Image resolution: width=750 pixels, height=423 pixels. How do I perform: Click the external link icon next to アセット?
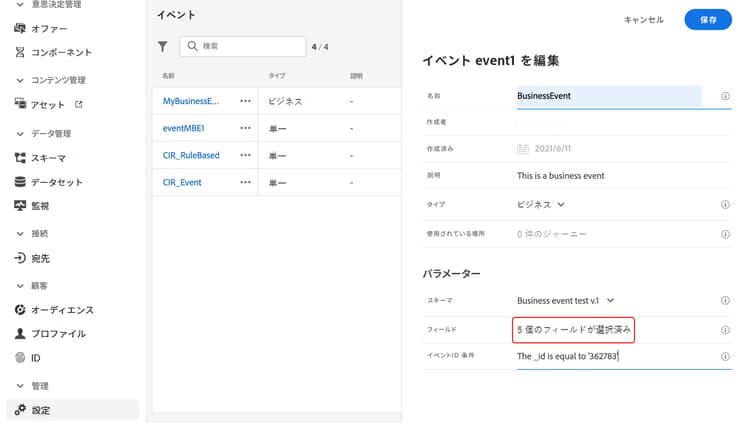pos(78,104)
